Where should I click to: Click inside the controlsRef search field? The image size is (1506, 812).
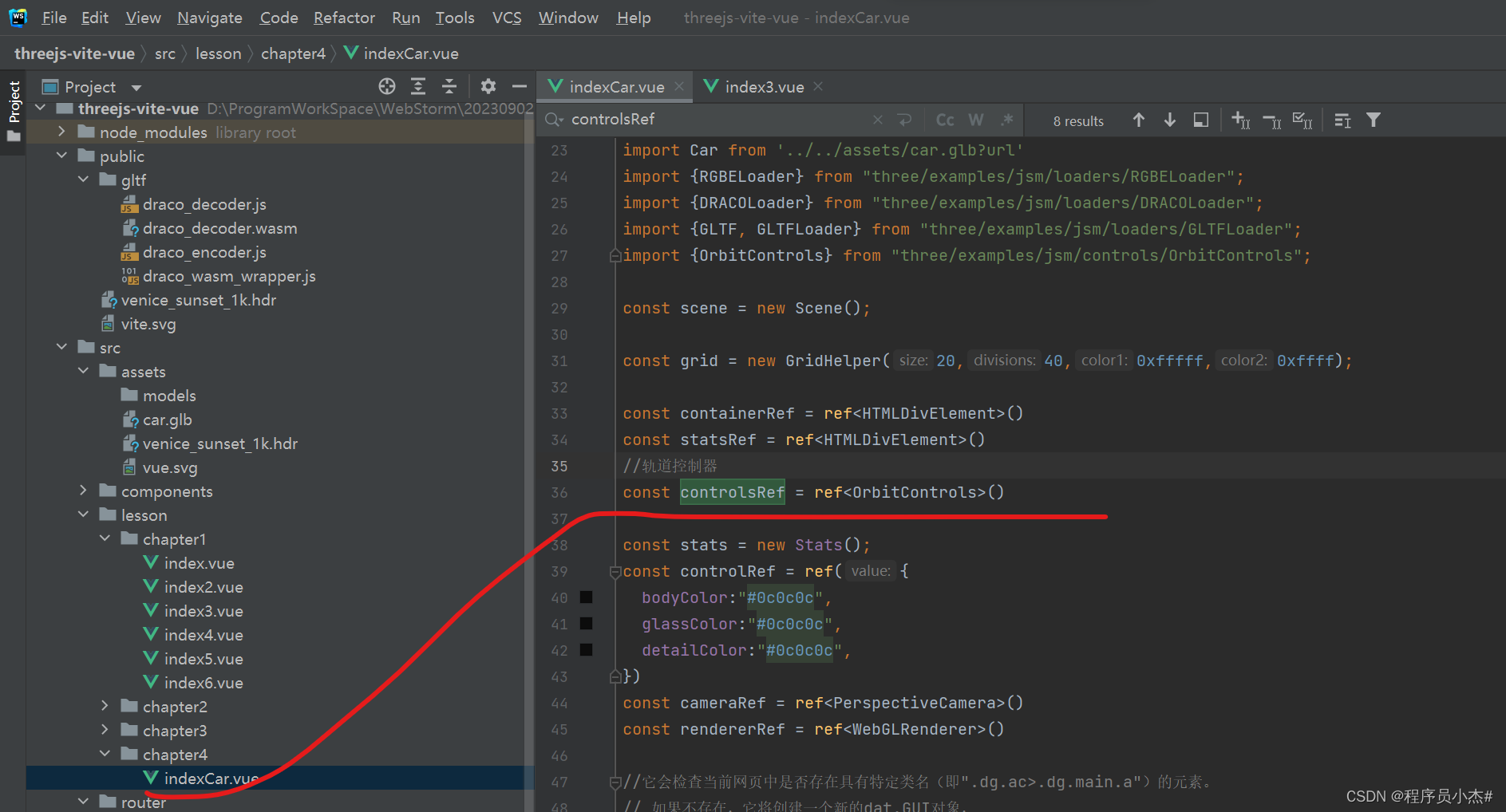click(x=718, y=120)
